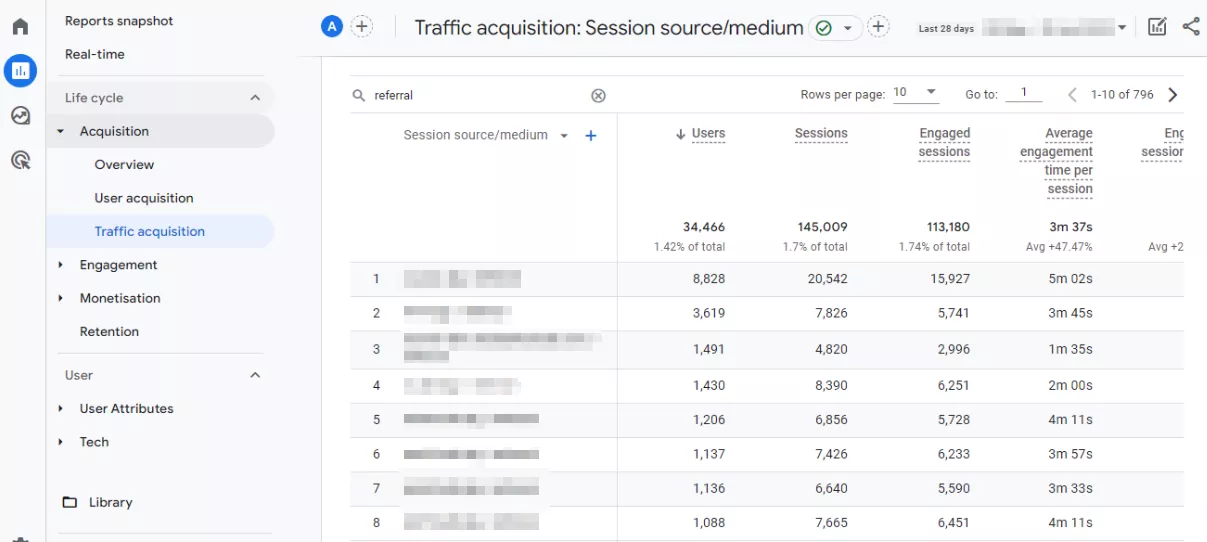This screenshot has width=1207, height=542.
Task: Focus the Go to page field
Action: click(x=1024, y=93)
